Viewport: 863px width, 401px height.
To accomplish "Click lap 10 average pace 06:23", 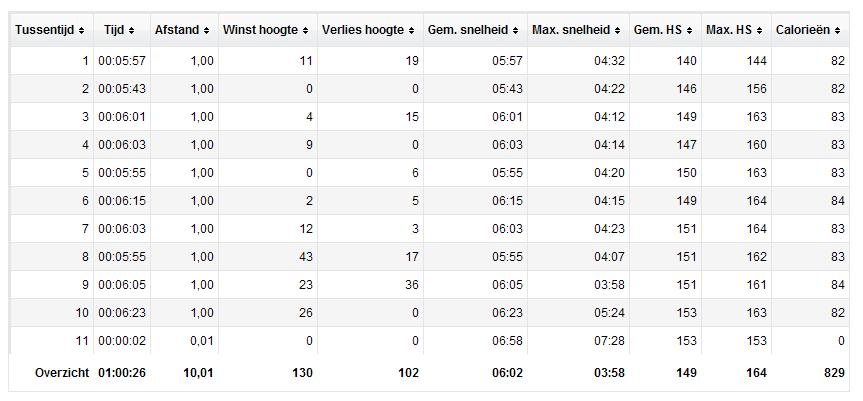I will click(x=507, y=313).
